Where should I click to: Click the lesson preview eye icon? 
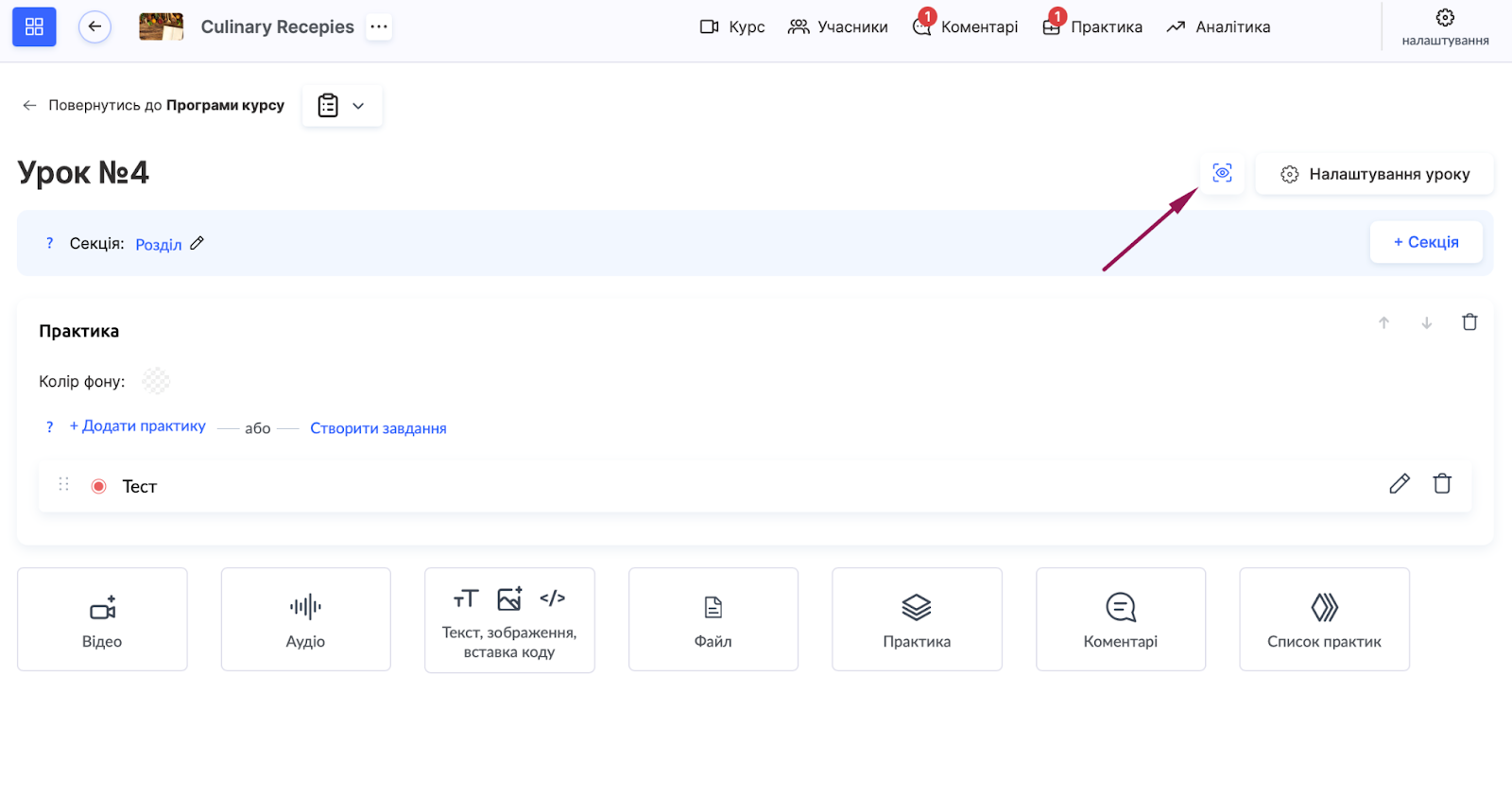click(1222, 173)
